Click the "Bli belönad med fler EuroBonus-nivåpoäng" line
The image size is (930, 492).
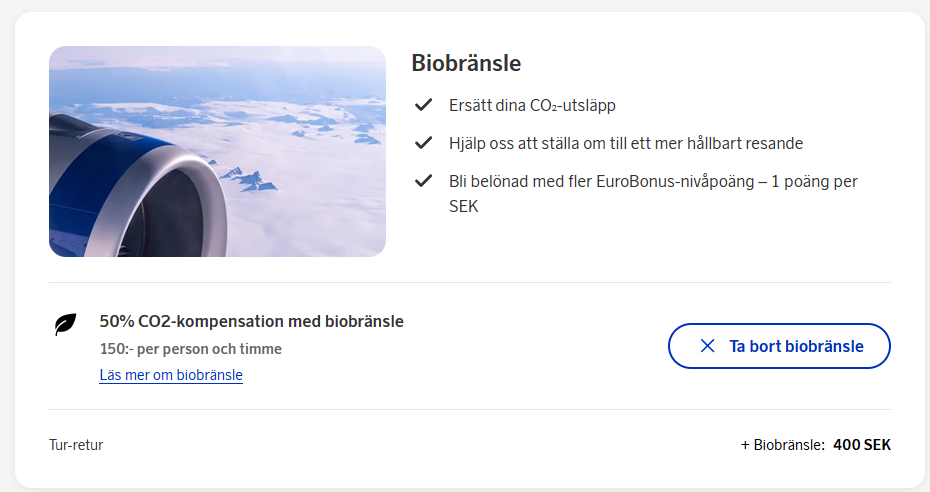pyautogui.click(x=653, y=181)
